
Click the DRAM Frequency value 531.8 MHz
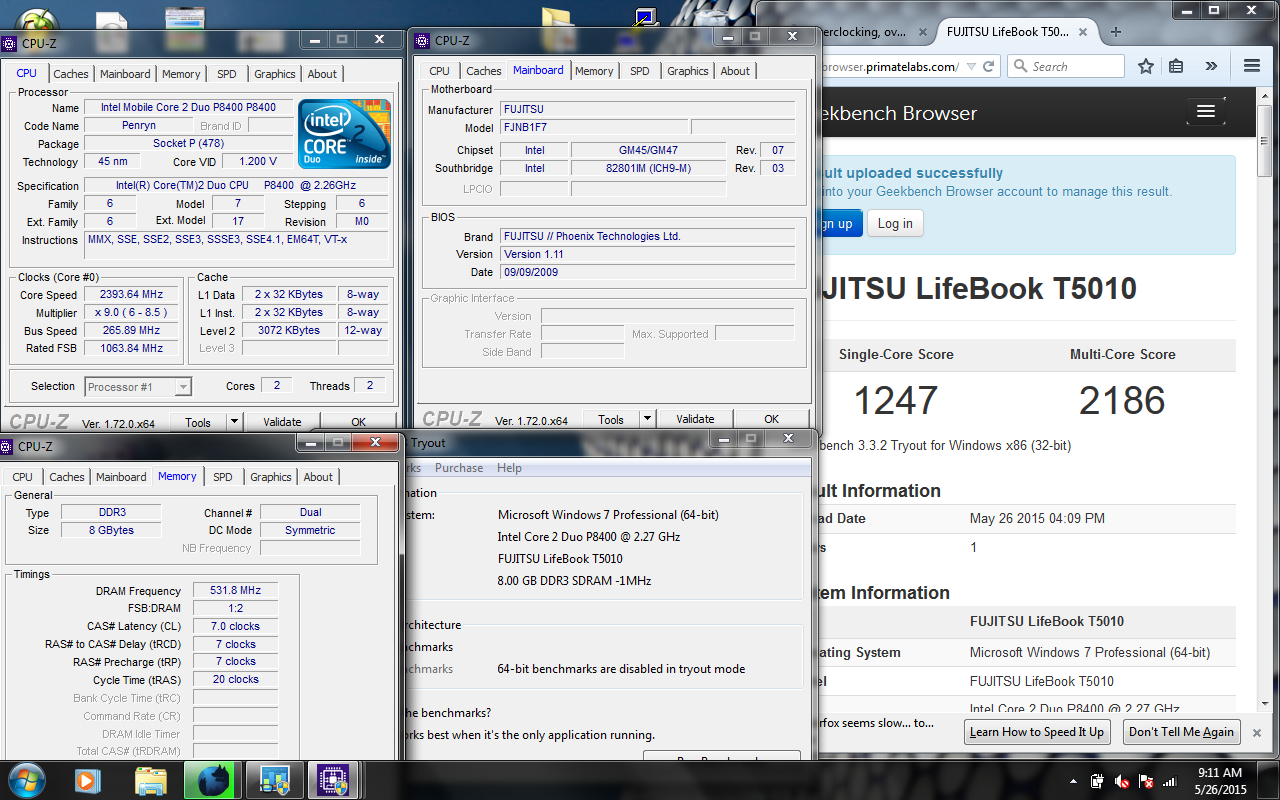click(x=235, y=591)
